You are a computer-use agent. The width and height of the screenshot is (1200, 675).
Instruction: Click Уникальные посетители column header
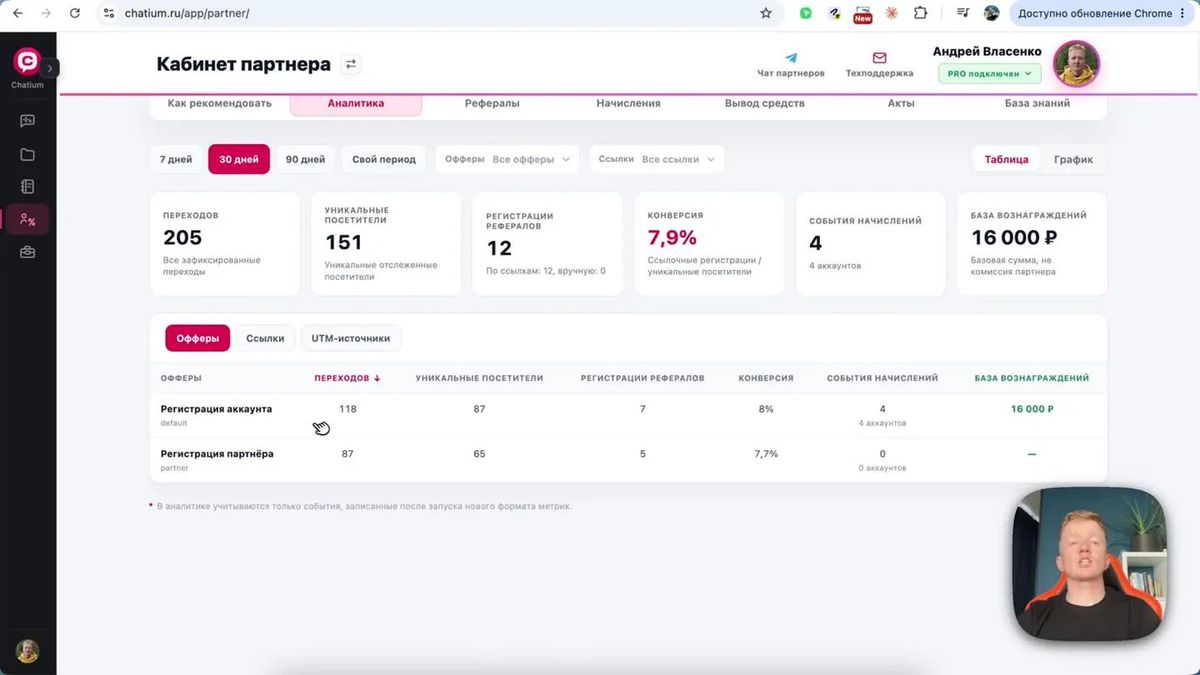pyautogui.click(x=479, y=378)
